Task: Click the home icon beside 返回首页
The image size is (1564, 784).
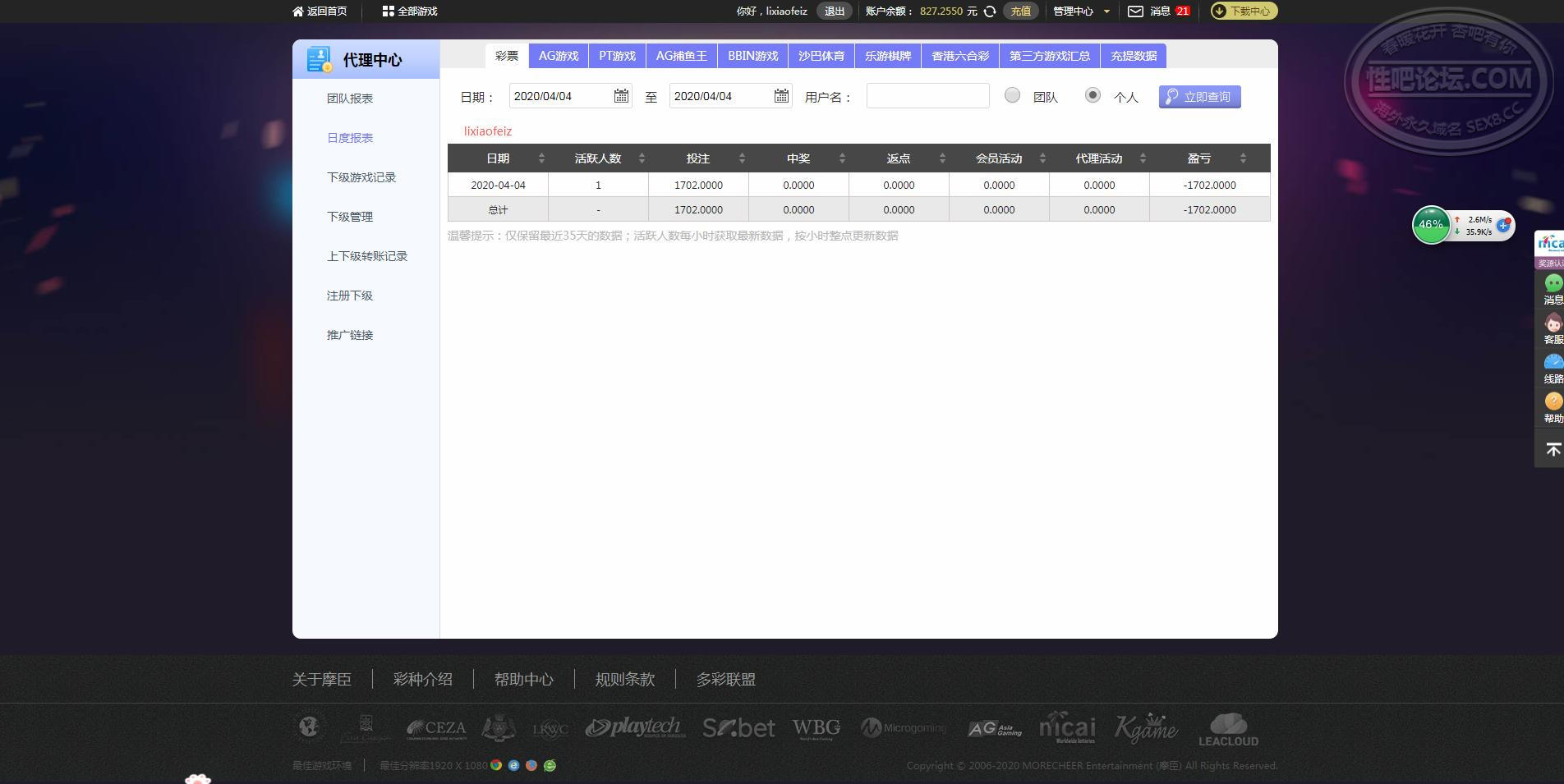Action: click(x=298, y=11)
